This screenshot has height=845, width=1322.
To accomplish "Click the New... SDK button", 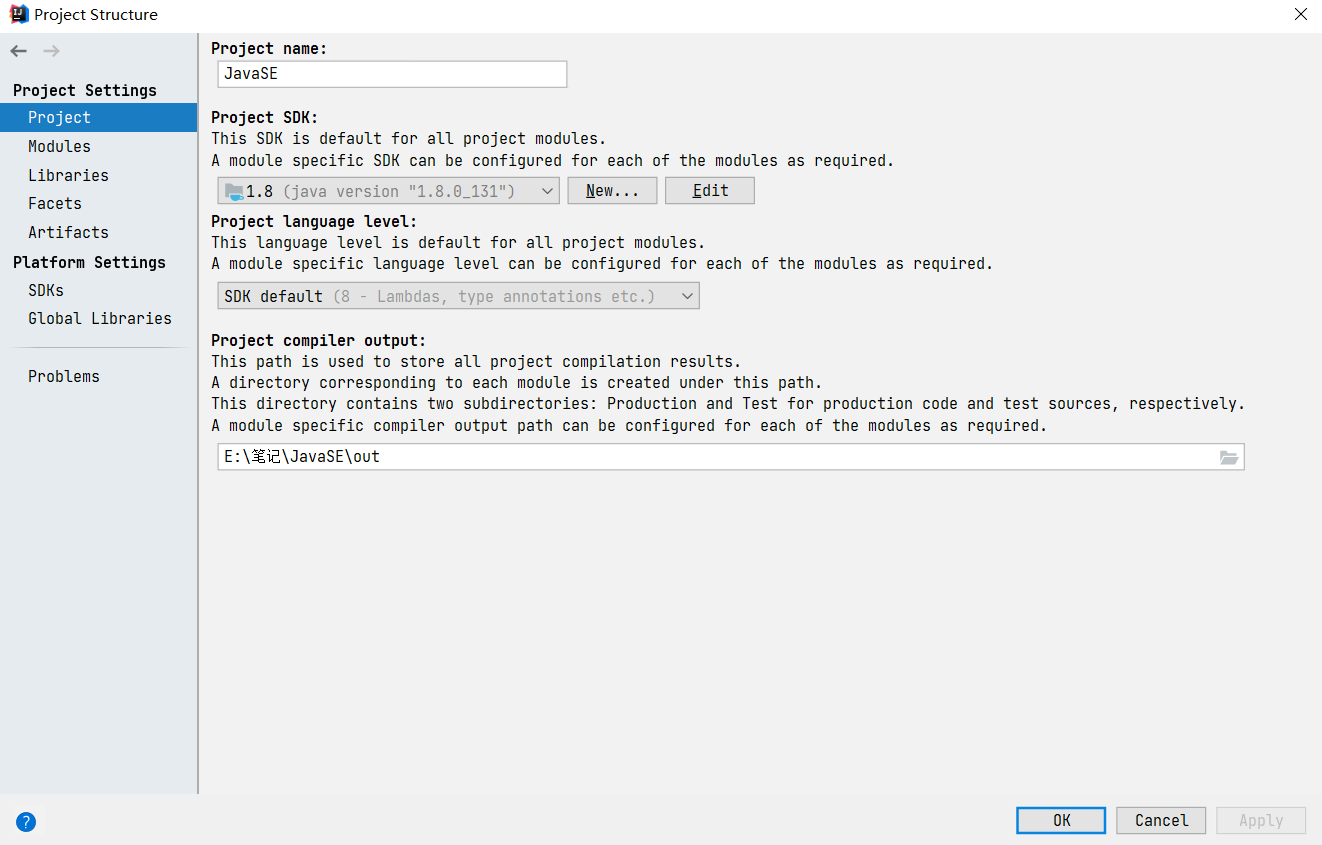I will [612, 191].
